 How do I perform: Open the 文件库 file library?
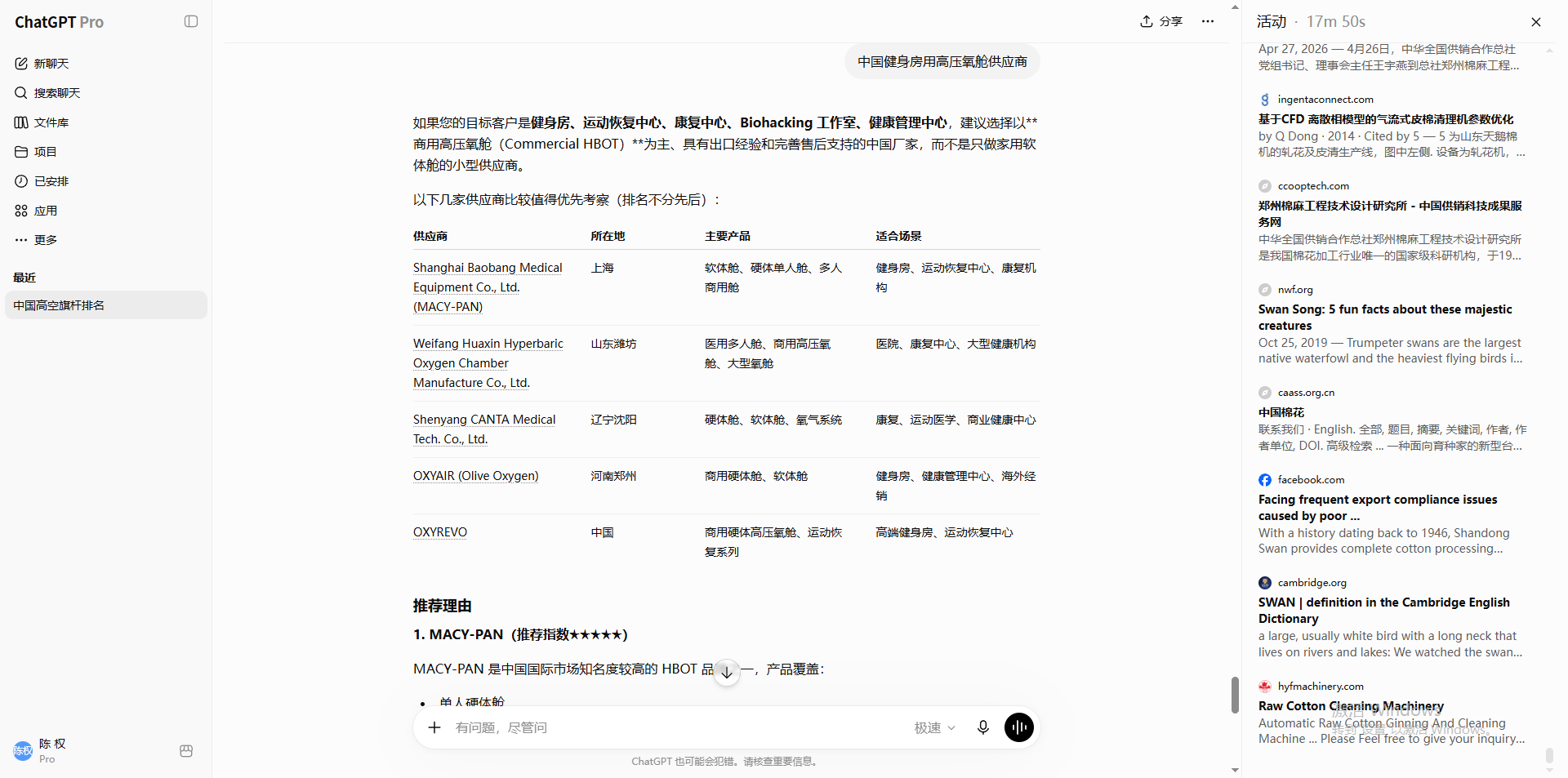(106, 122)
